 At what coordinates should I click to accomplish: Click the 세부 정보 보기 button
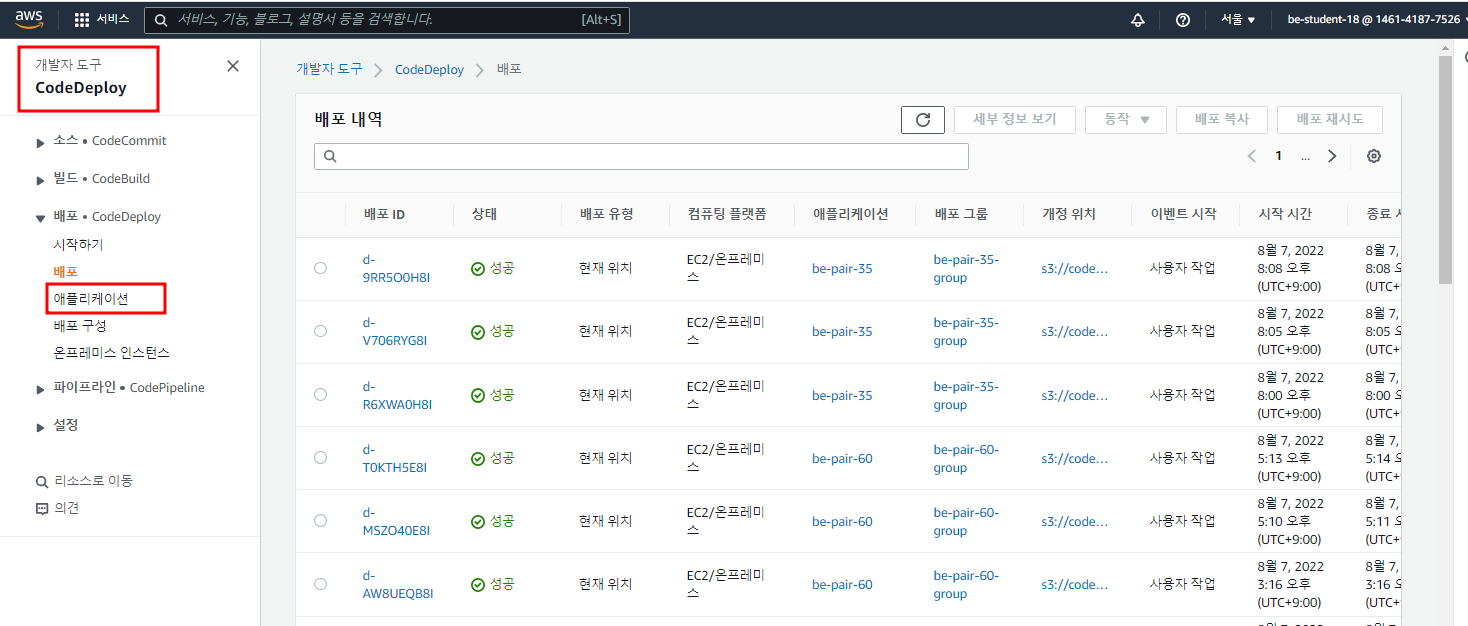tap(1015, 120)
